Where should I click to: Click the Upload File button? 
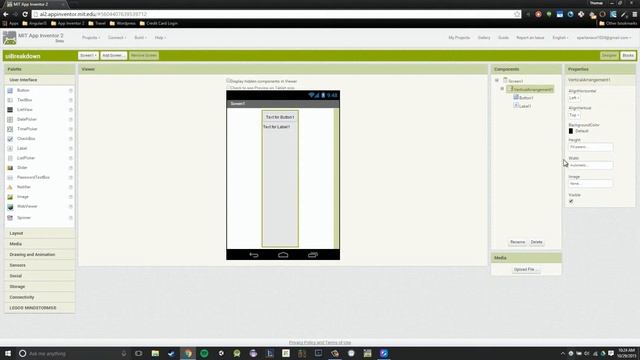[x=526, y=269]
